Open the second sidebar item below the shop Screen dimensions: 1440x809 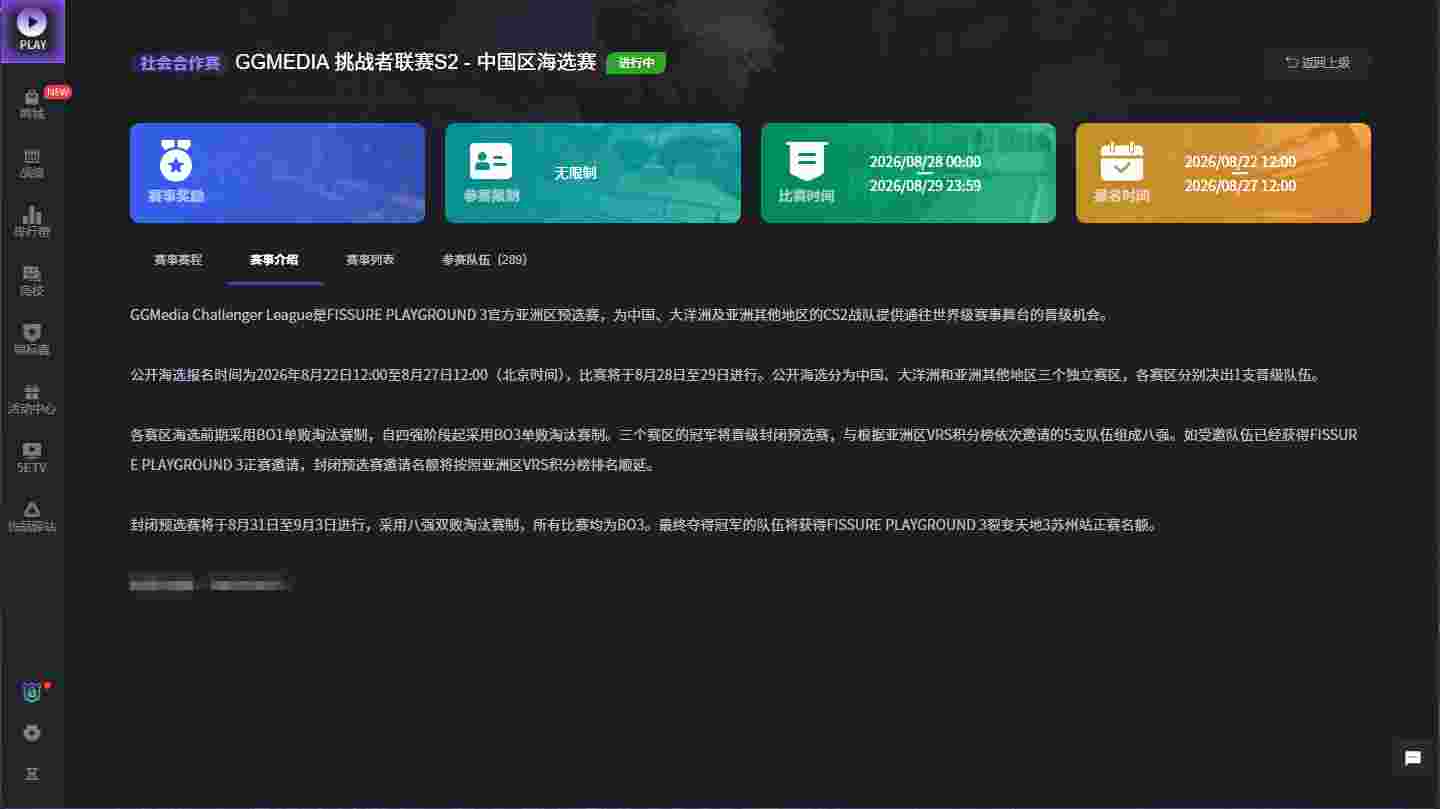coord(32,163)
